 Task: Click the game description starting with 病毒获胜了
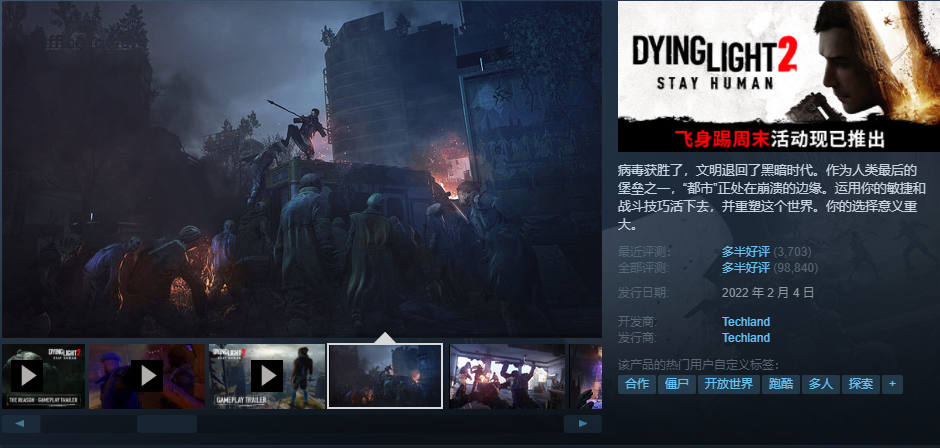(772, 197)
